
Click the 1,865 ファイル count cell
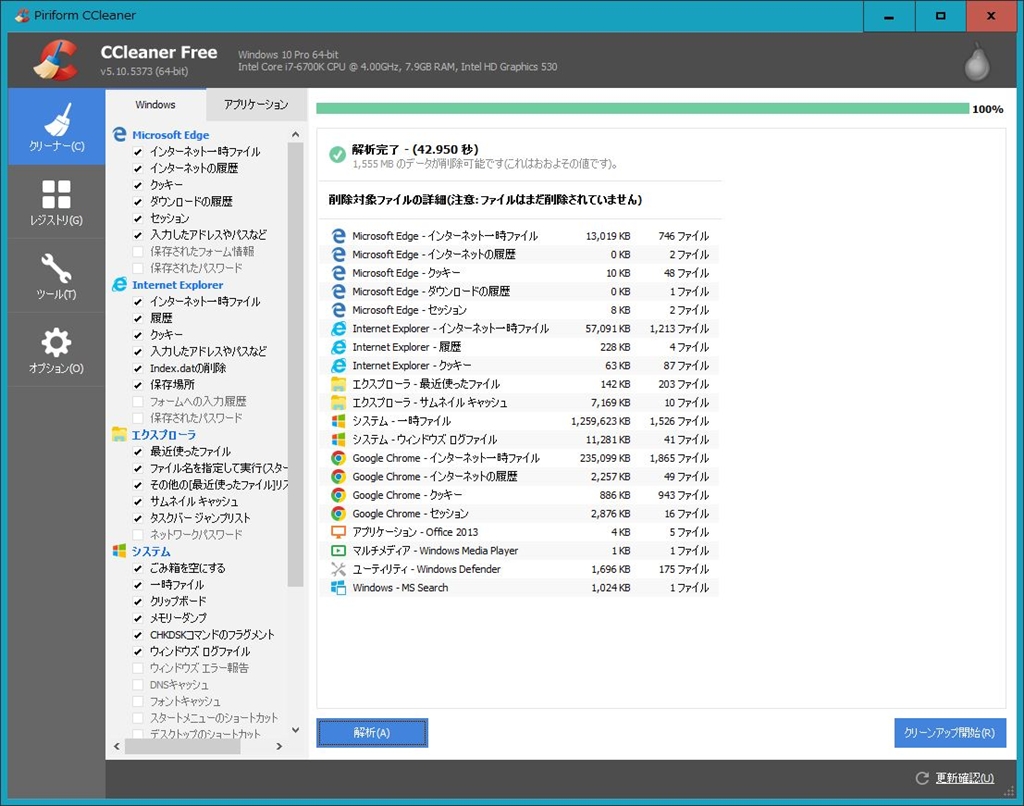[679, 458]
